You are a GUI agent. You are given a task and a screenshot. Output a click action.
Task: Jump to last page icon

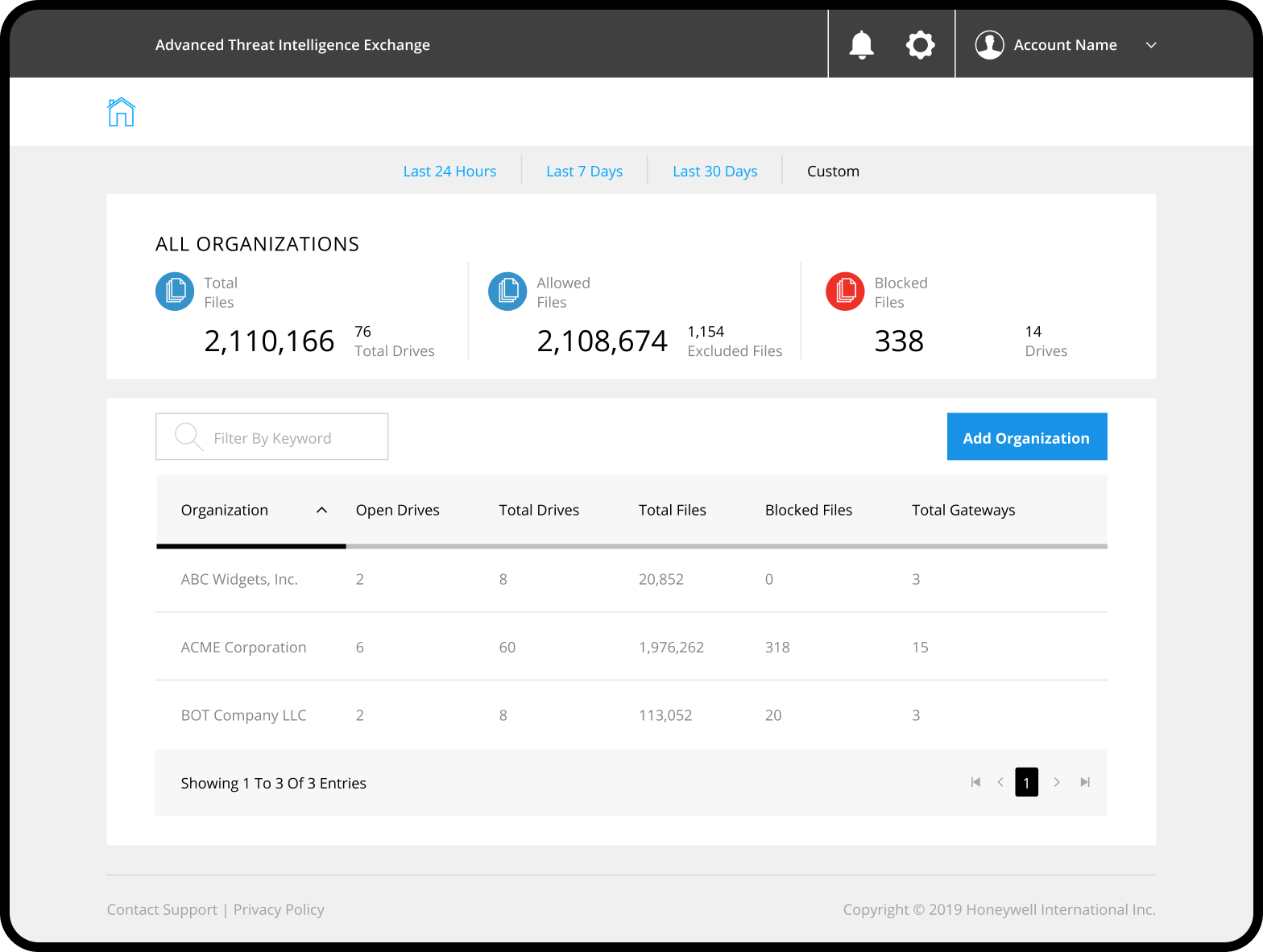pos(1085,782)
